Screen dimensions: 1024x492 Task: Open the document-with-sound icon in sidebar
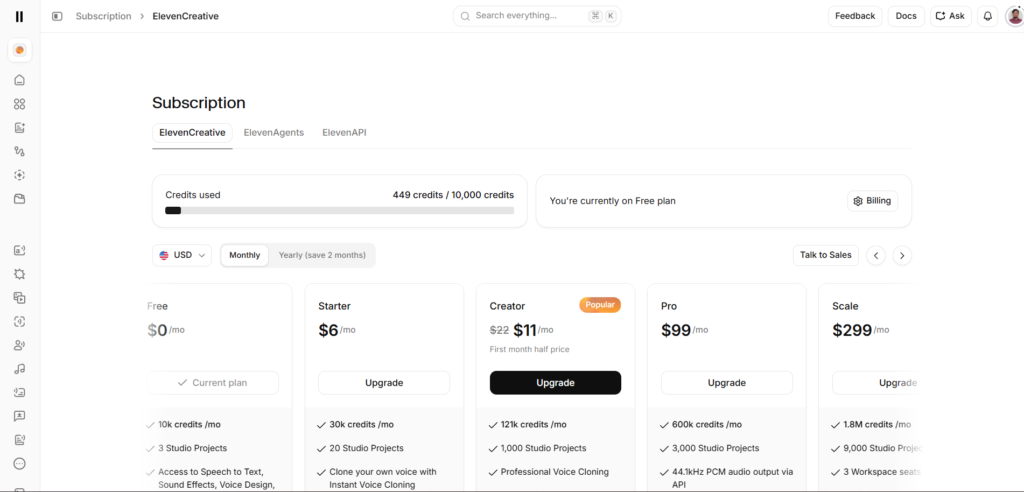pyautogui.click(x=20, y=440)
